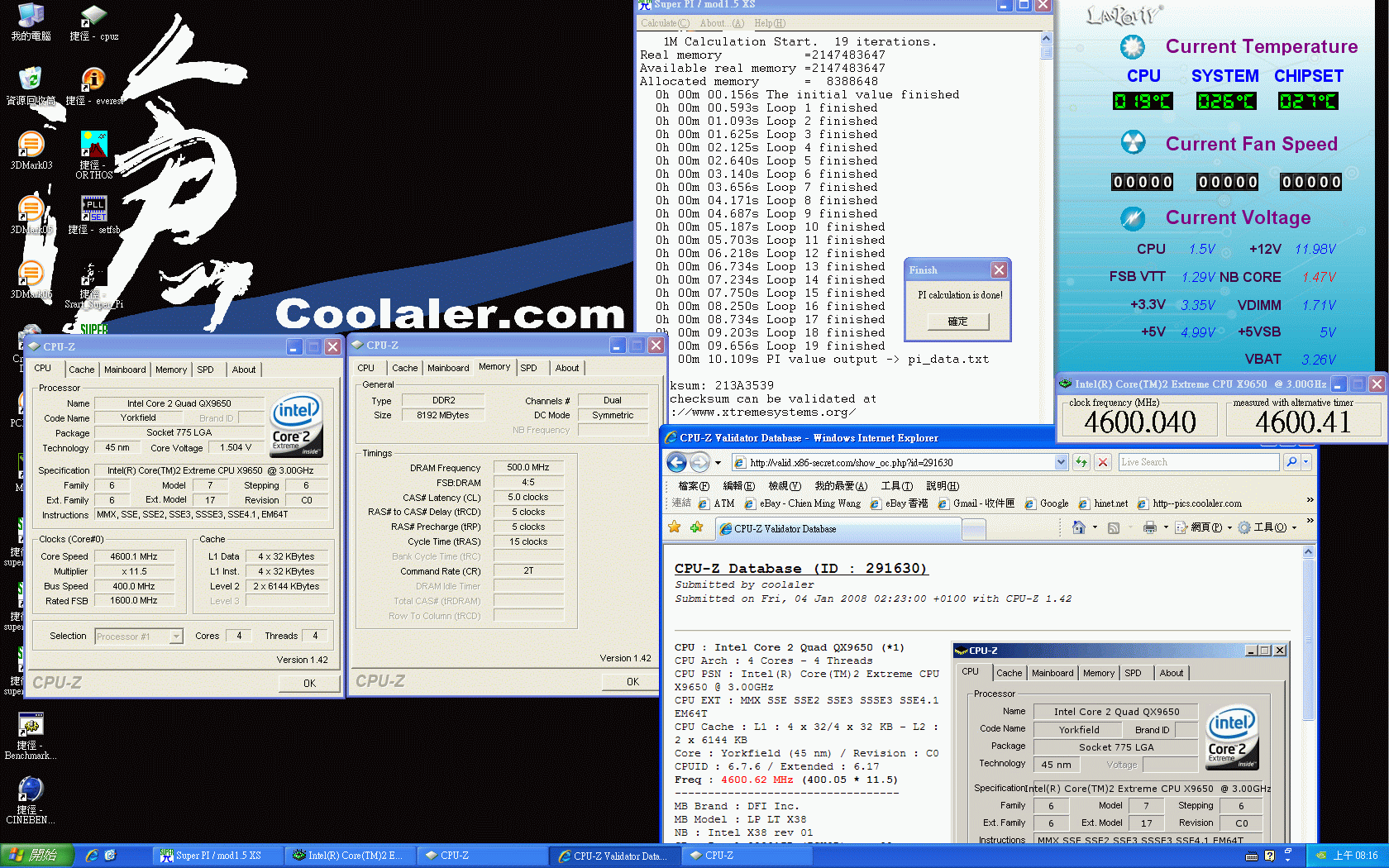Open My Computer desktop icon
The width and height of the screenshot is (1389, 868).
pos(31,21)
